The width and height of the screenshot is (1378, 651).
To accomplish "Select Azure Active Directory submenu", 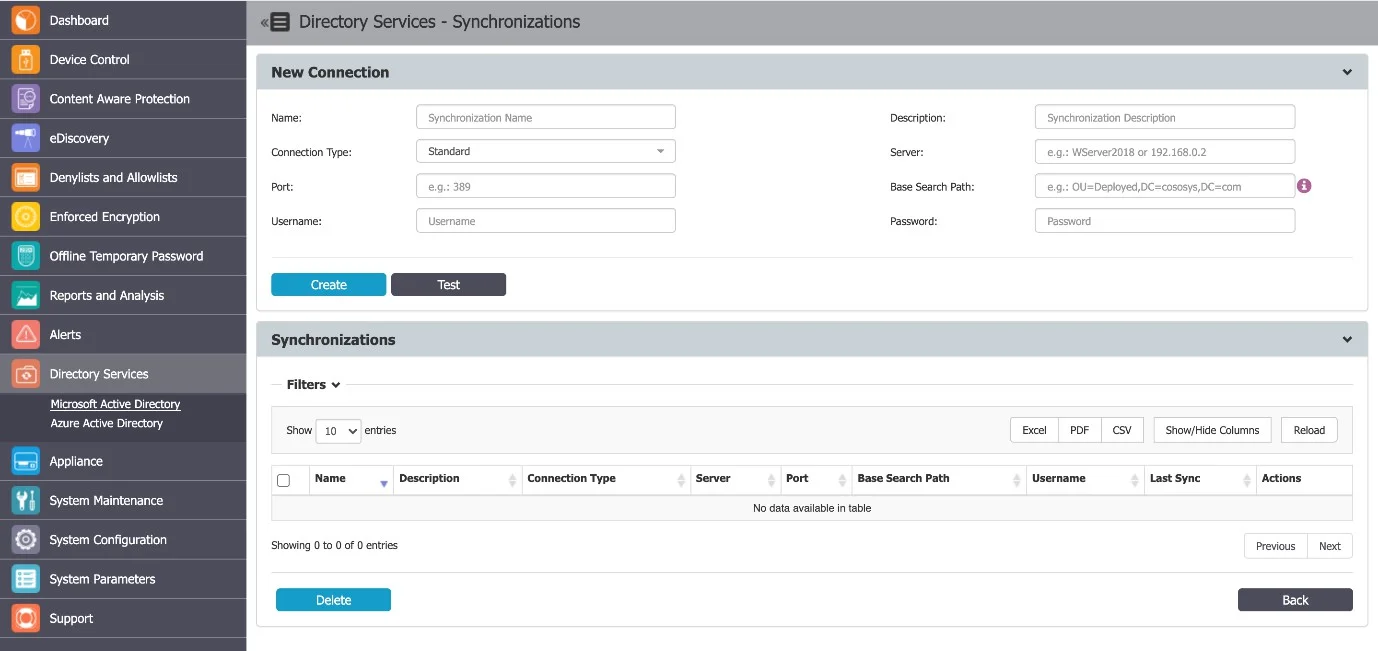I will 107,423.
